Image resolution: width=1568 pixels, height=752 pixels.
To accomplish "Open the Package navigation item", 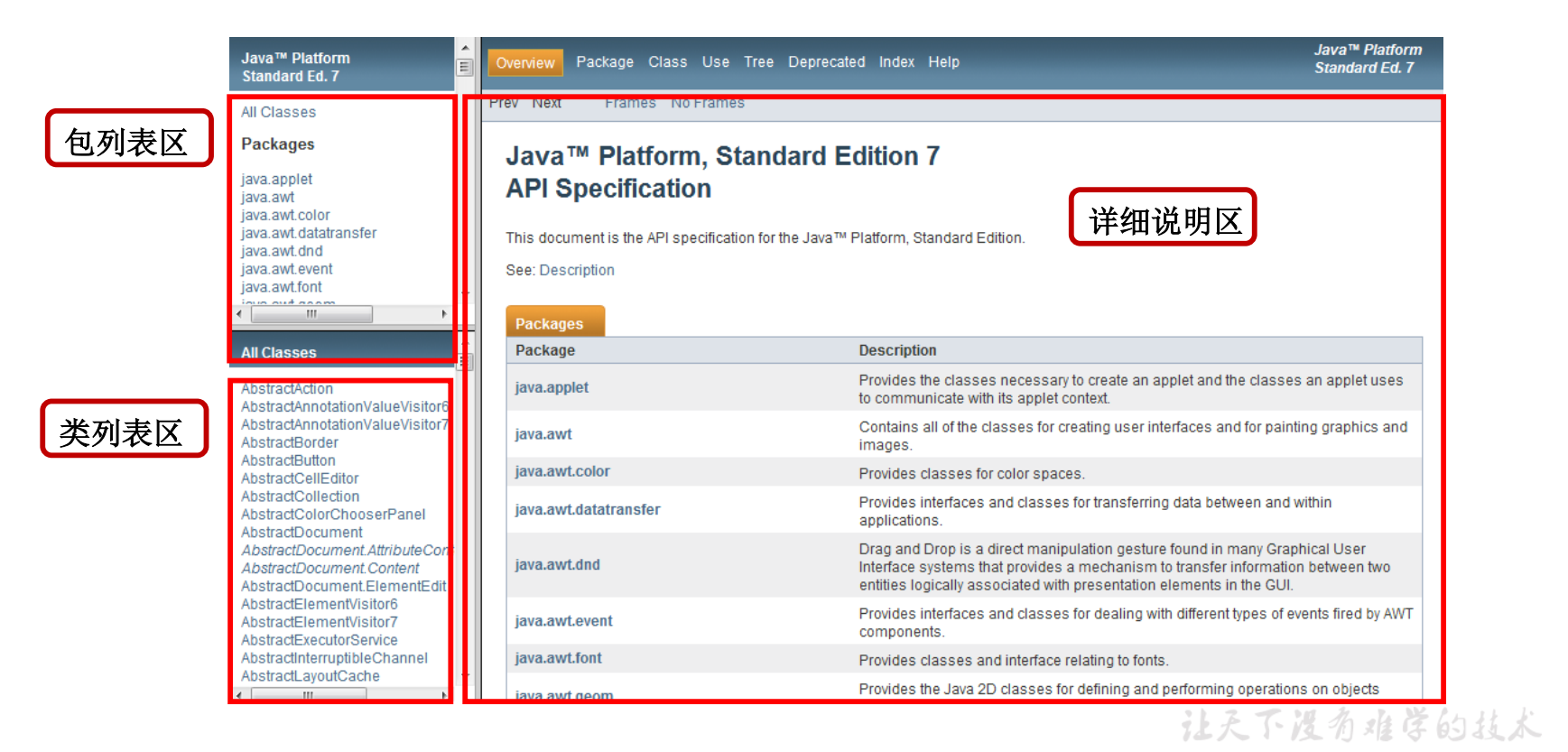I will tap(605, 62).
